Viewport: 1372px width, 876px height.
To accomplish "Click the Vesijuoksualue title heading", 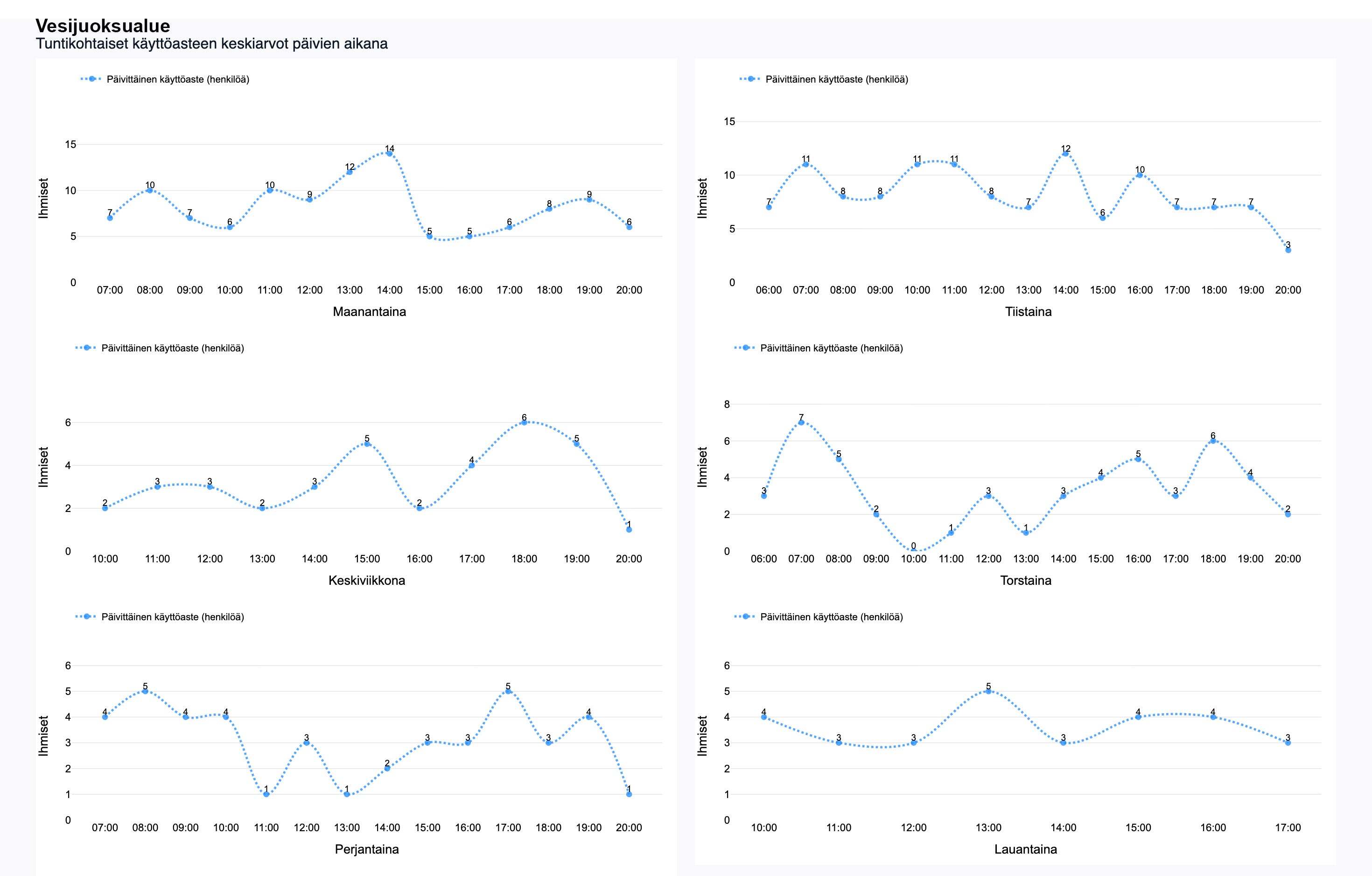I will tap(103, 26).
